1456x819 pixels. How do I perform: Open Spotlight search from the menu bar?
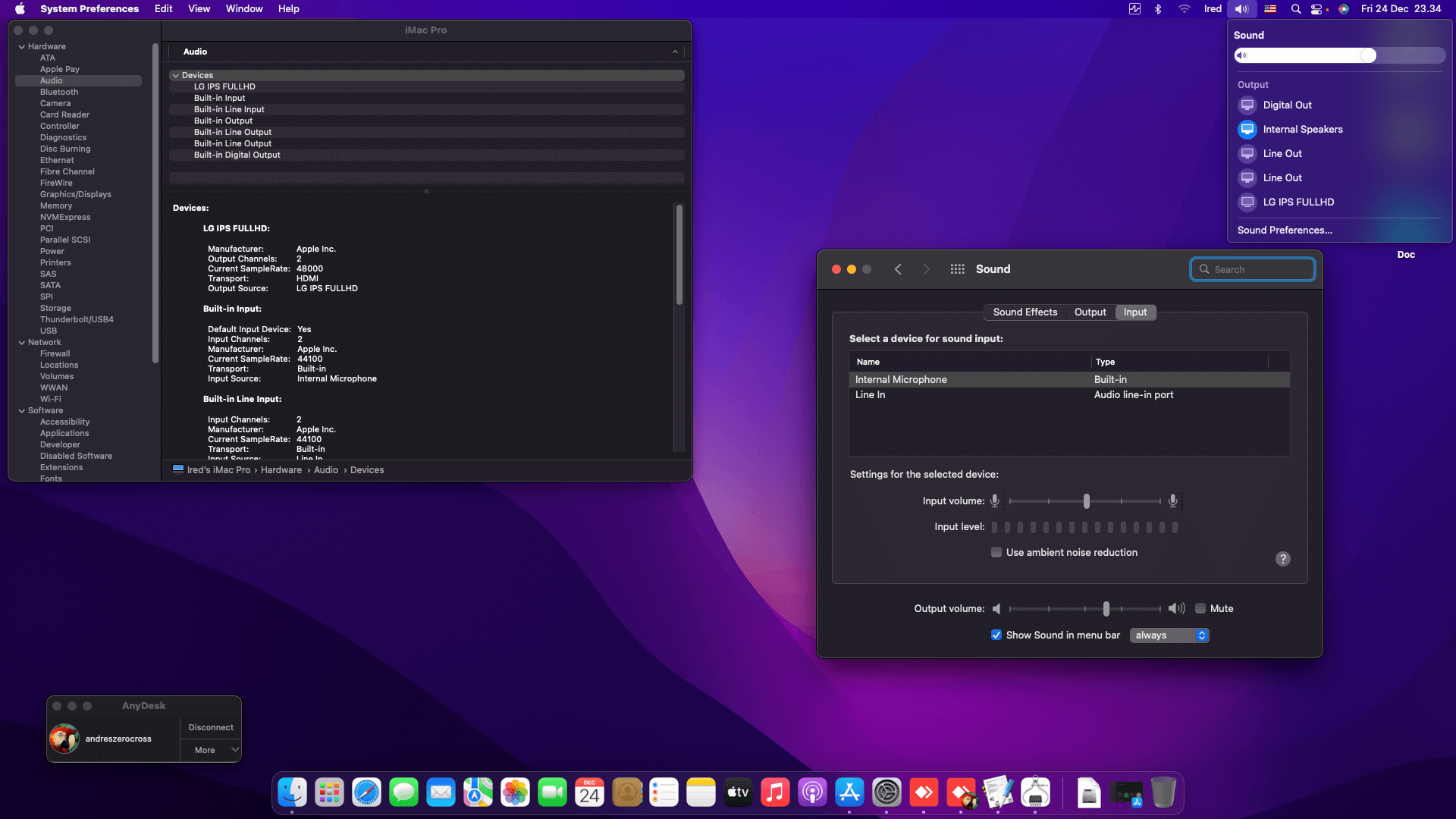(x=1296, y=9)
